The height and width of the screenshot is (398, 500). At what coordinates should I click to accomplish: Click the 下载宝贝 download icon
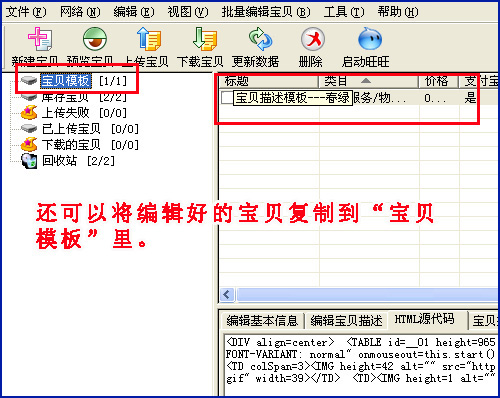(x=205, y=39)
